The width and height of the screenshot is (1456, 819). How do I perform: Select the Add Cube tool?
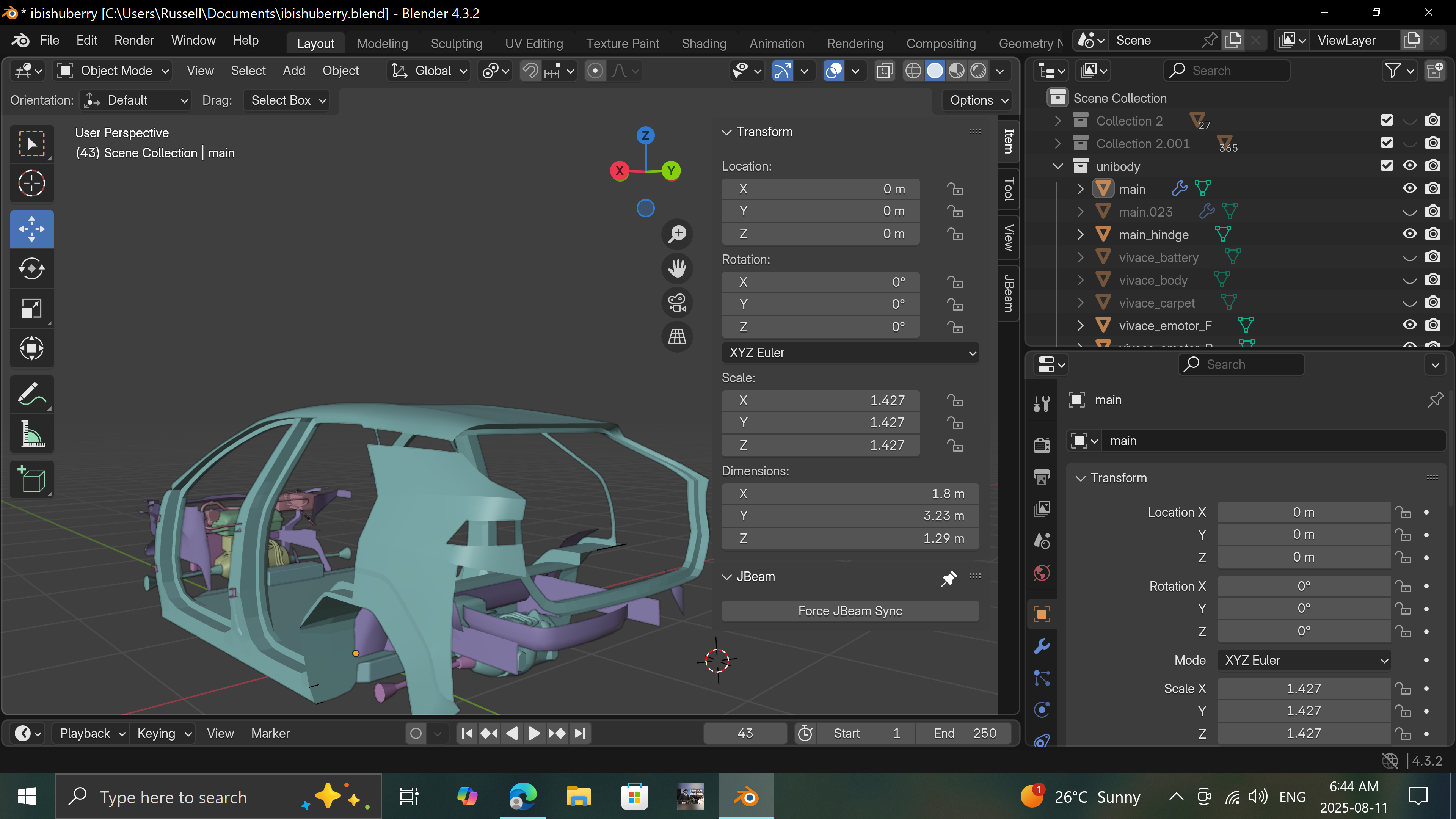click(x=31, y=480)
